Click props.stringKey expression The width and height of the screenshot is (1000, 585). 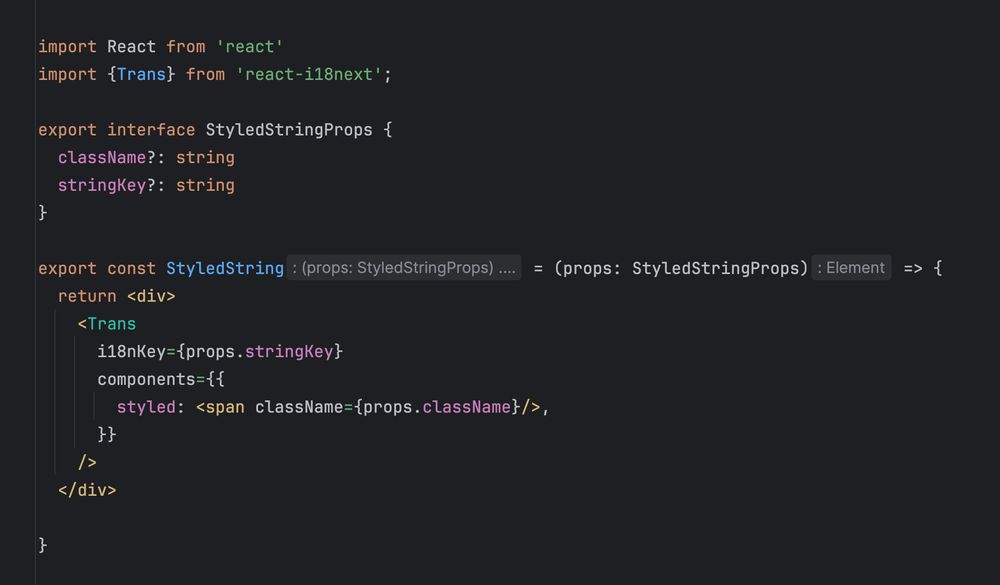tap(260, 352)
